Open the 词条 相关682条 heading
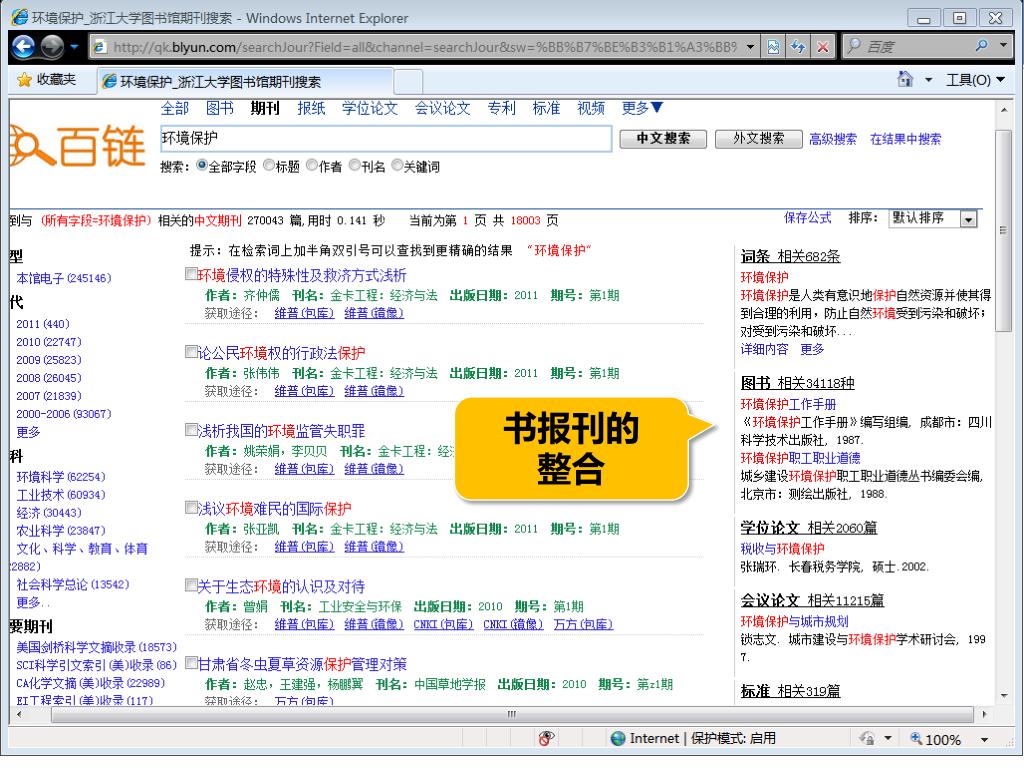 (x=790, y=257)
